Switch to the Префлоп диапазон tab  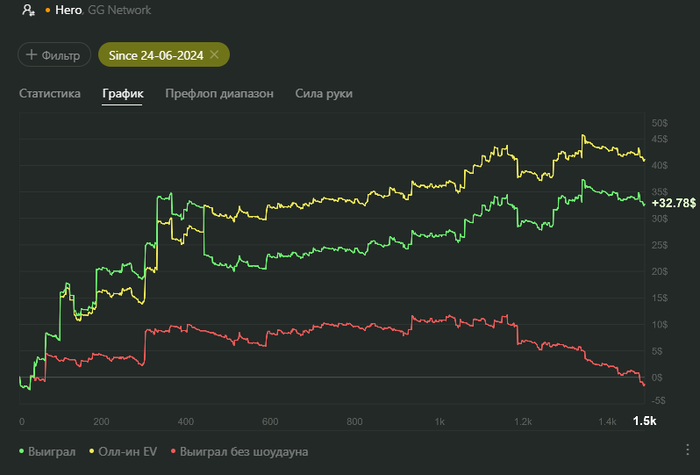click(218, 93)
